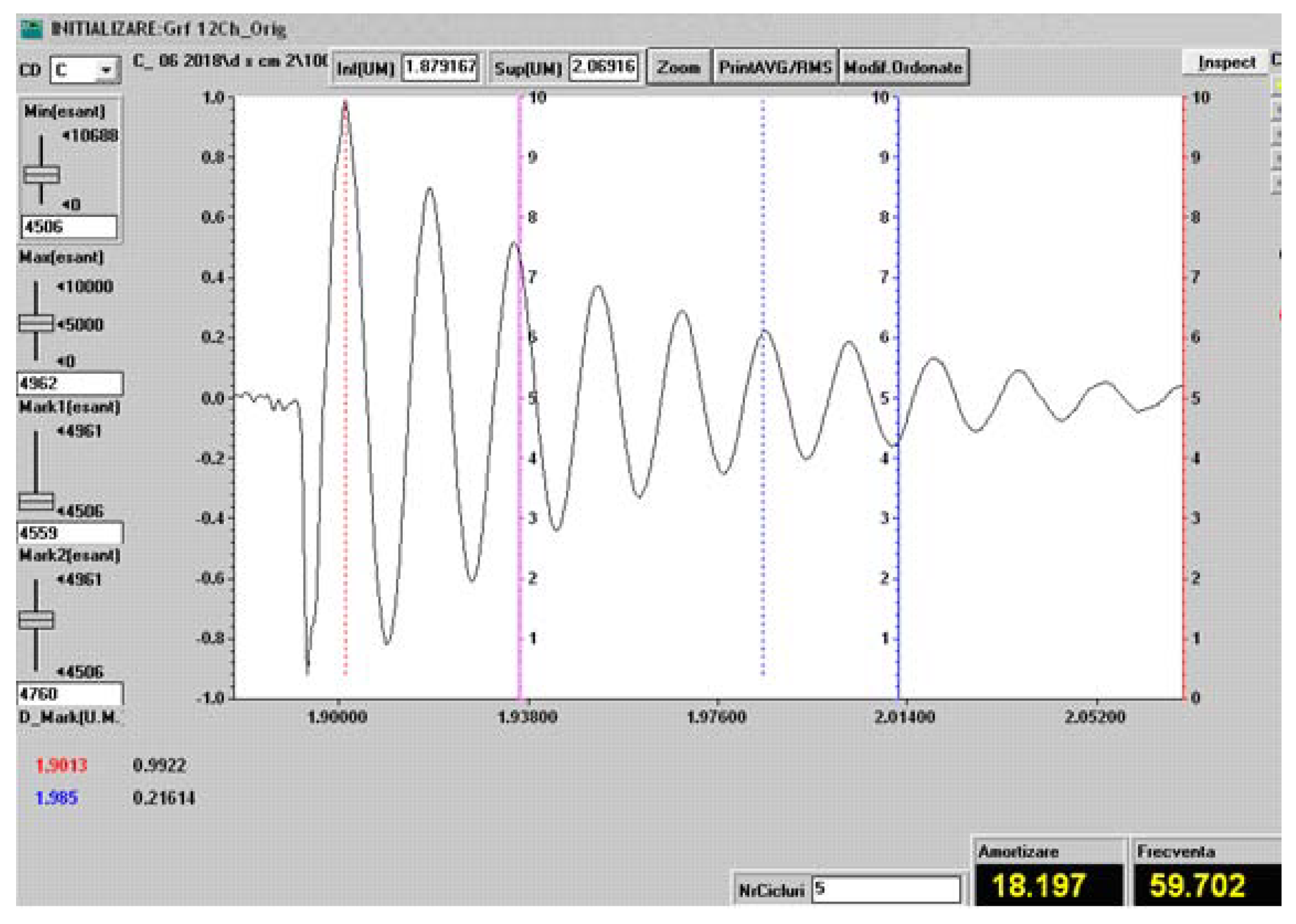Click the blue dashed marker line on graph
This screenshot has height=924, width=1296.
[763, 512]
